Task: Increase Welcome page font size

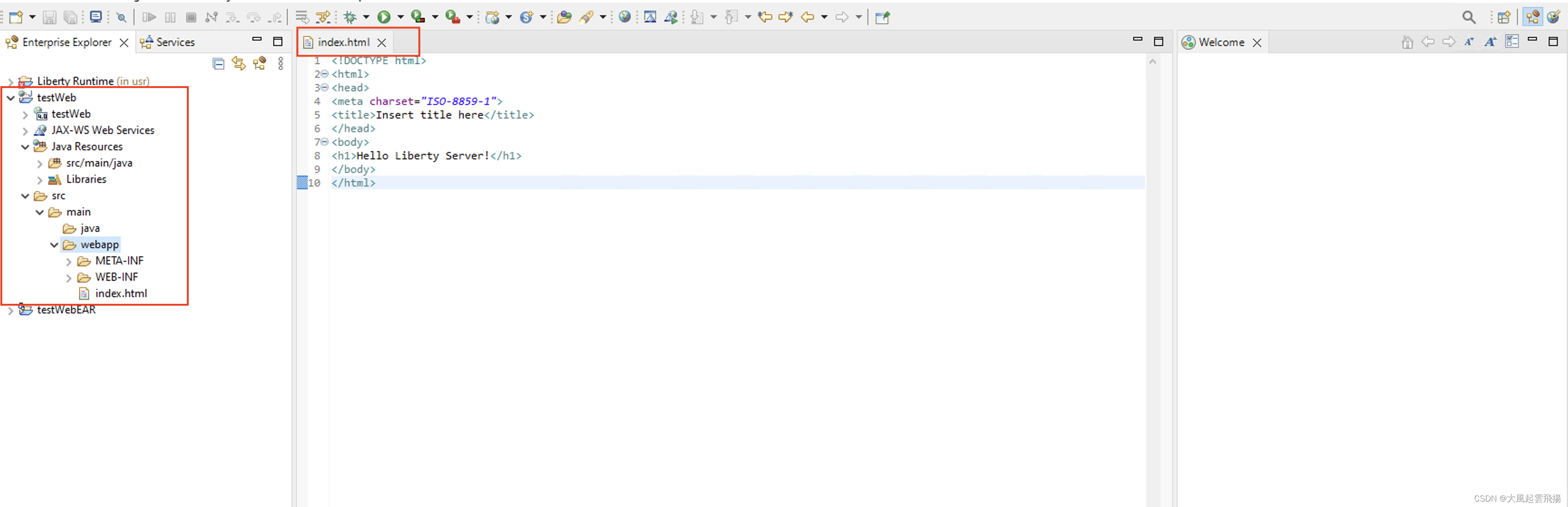Action: 1490,41
